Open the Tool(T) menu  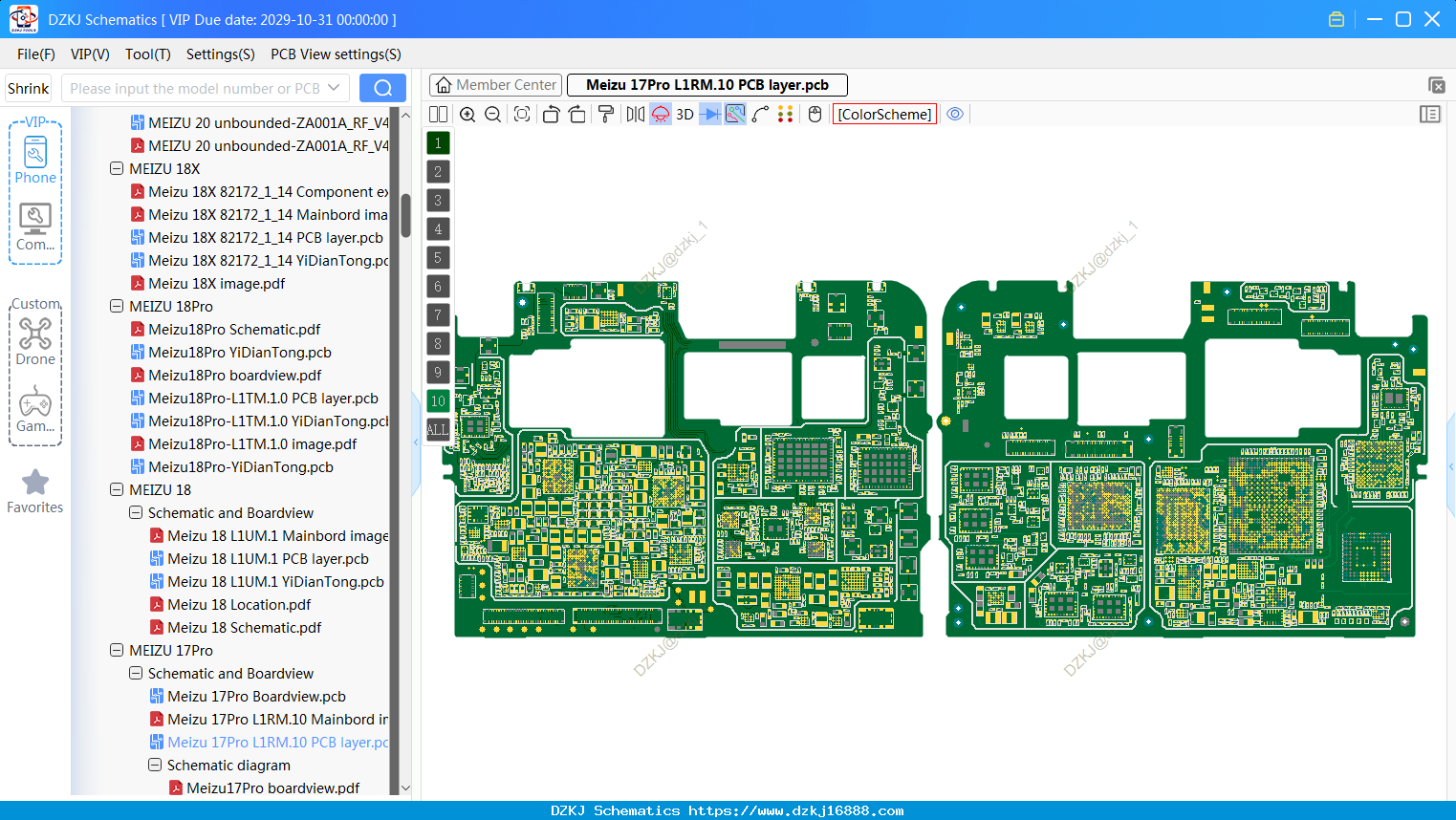[x=148, y=54]
